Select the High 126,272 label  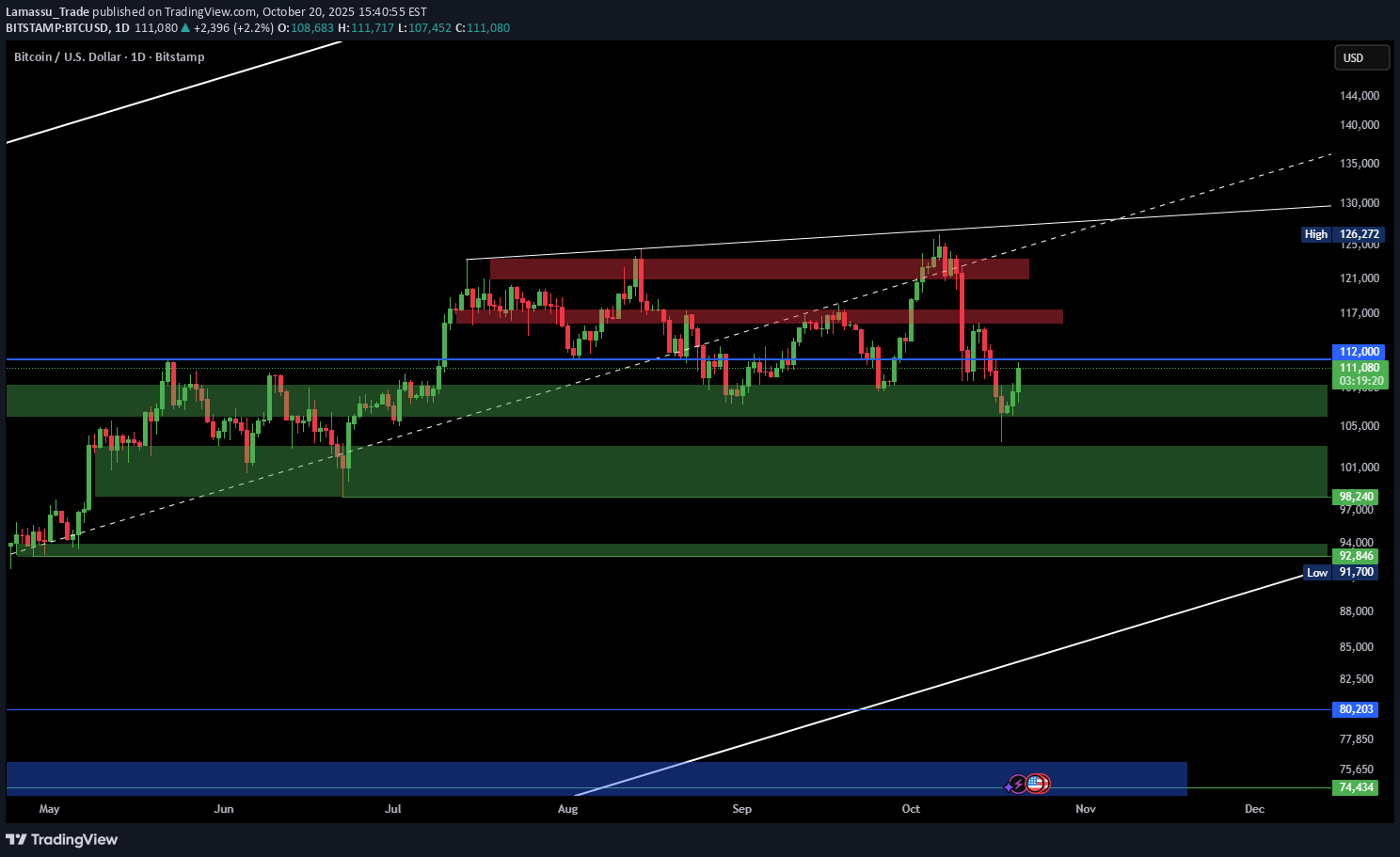1344,234
